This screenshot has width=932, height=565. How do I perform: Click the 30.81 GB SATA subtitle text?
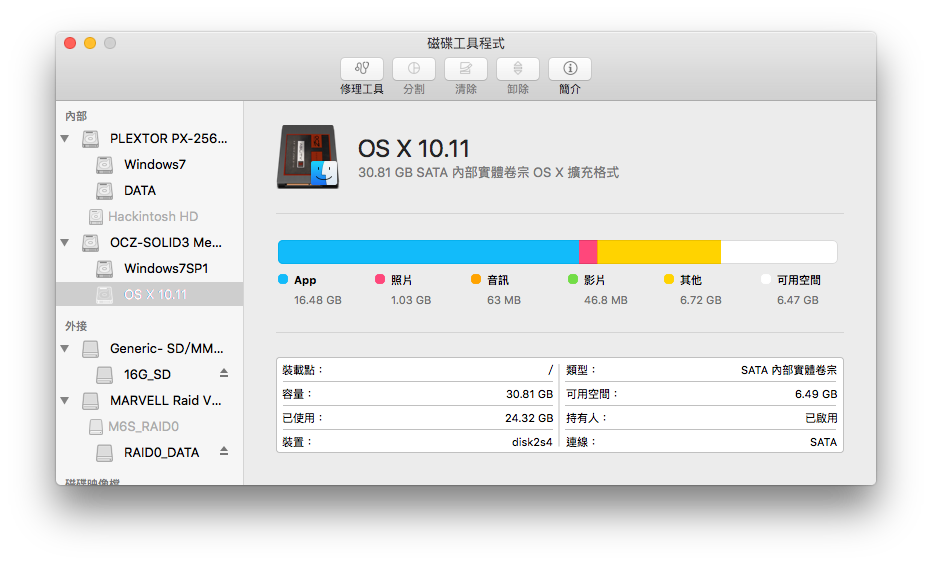[x=489, y=173]
